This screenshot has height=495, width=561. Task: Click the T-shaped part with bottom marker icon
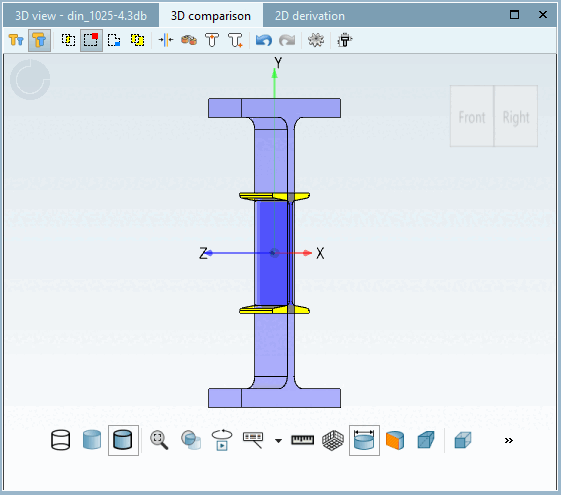(x=235, y=40)
